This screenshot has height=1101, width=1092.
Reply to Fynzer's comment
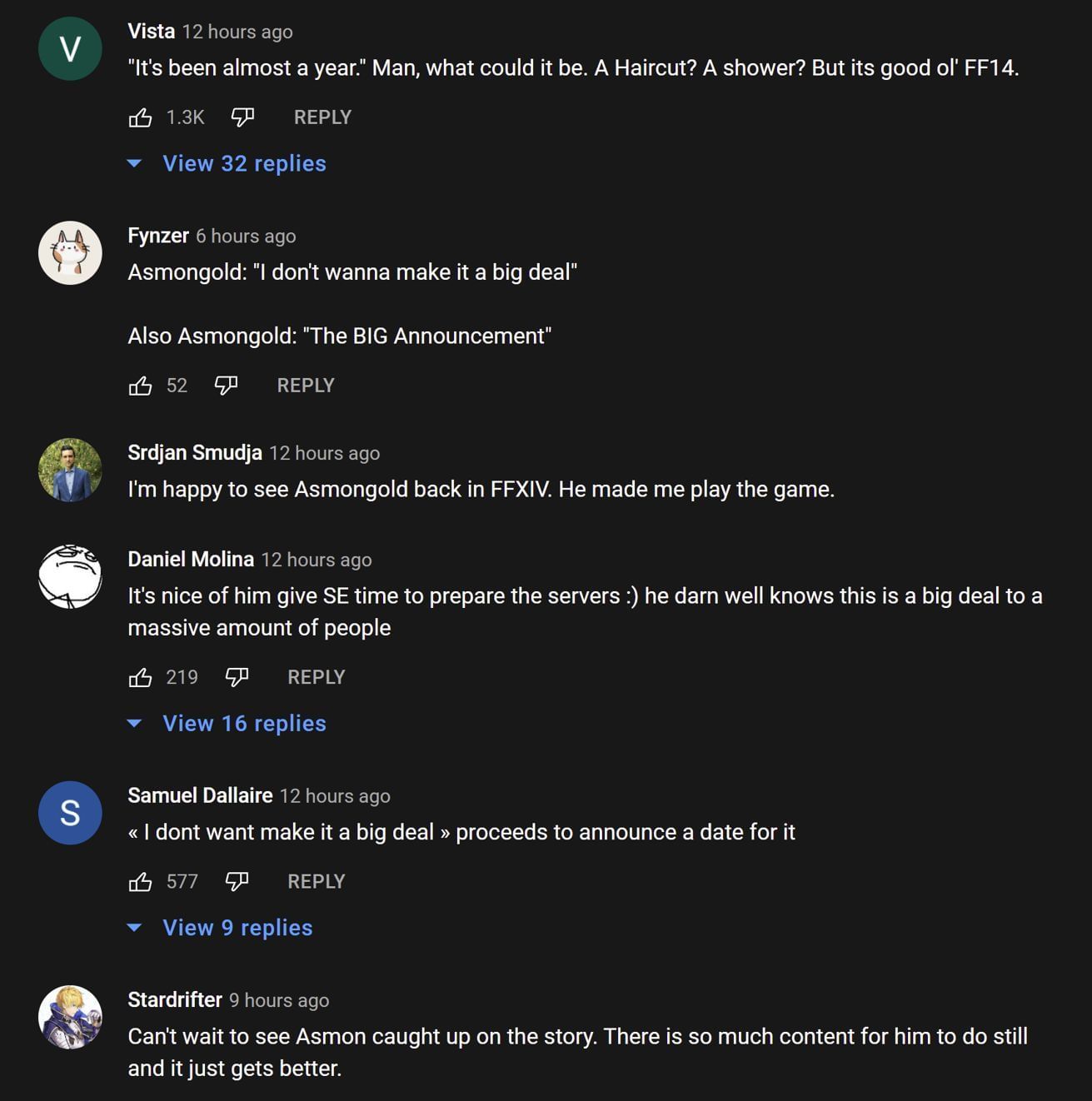click(x=306, y=385)
